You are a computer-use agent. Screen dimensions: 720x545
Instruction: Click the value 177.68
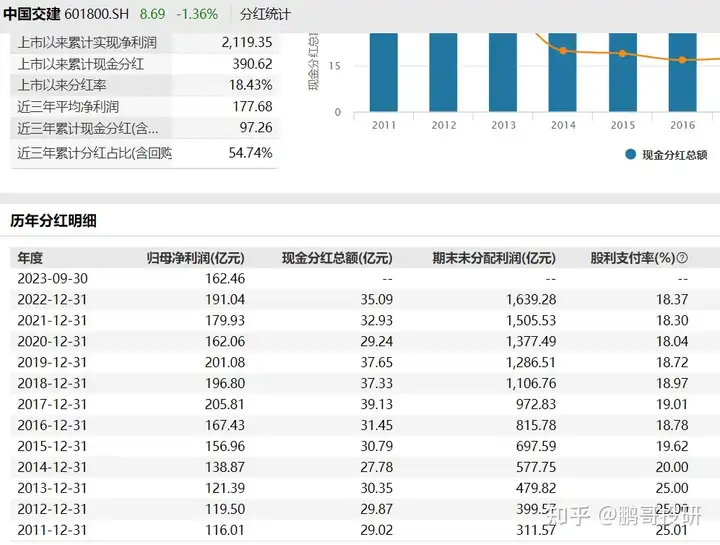[253, 107]
